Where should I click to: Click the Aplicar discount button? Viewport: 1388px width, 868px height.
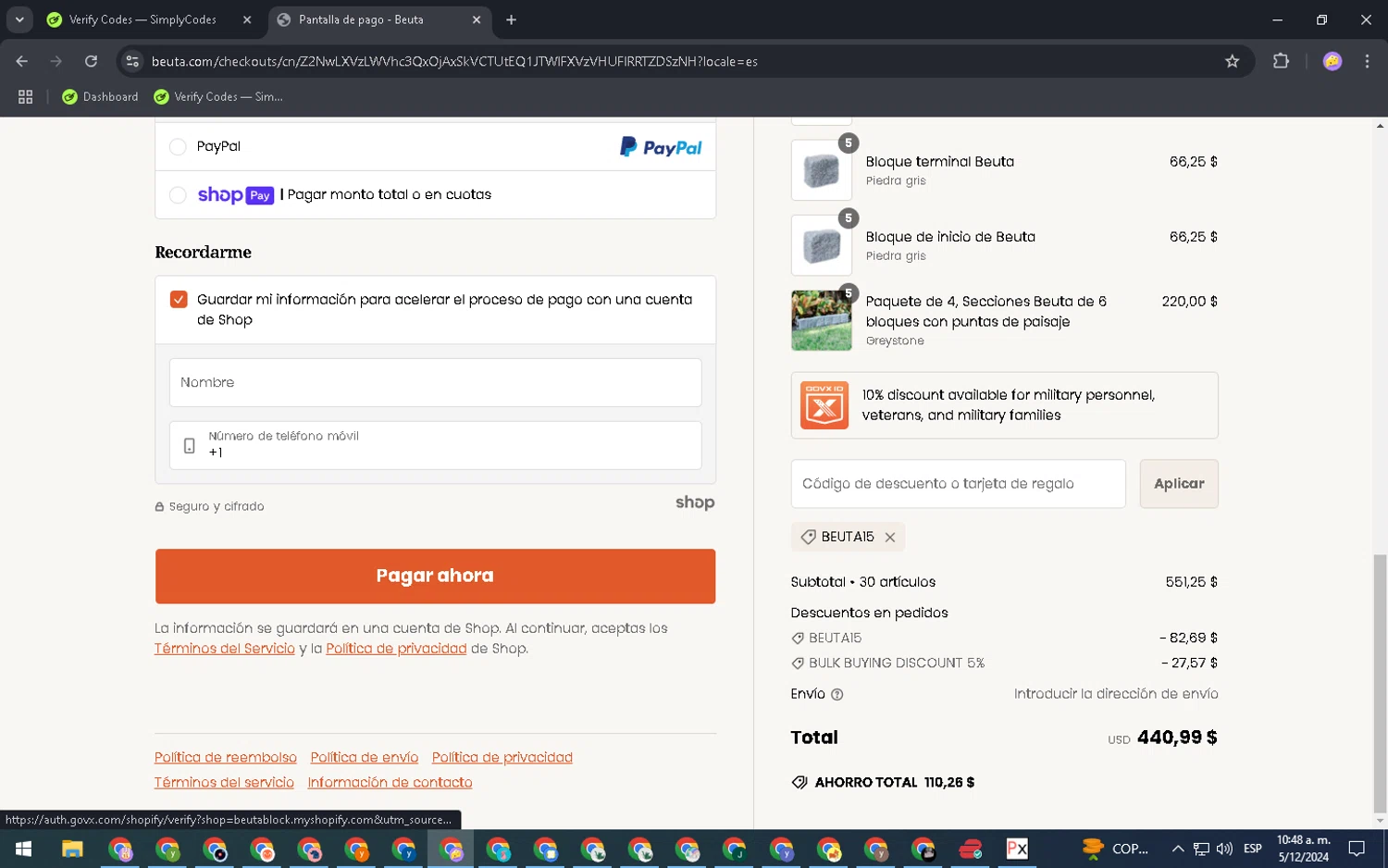(1179, 484)
